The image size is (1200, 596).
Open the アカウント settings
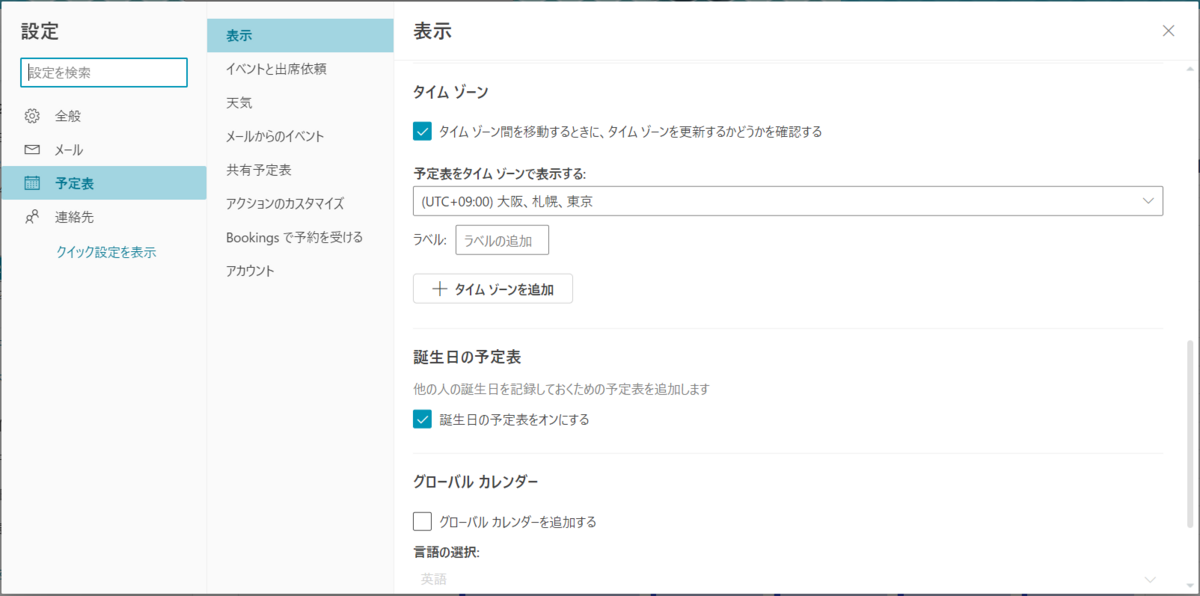(300, 271)
